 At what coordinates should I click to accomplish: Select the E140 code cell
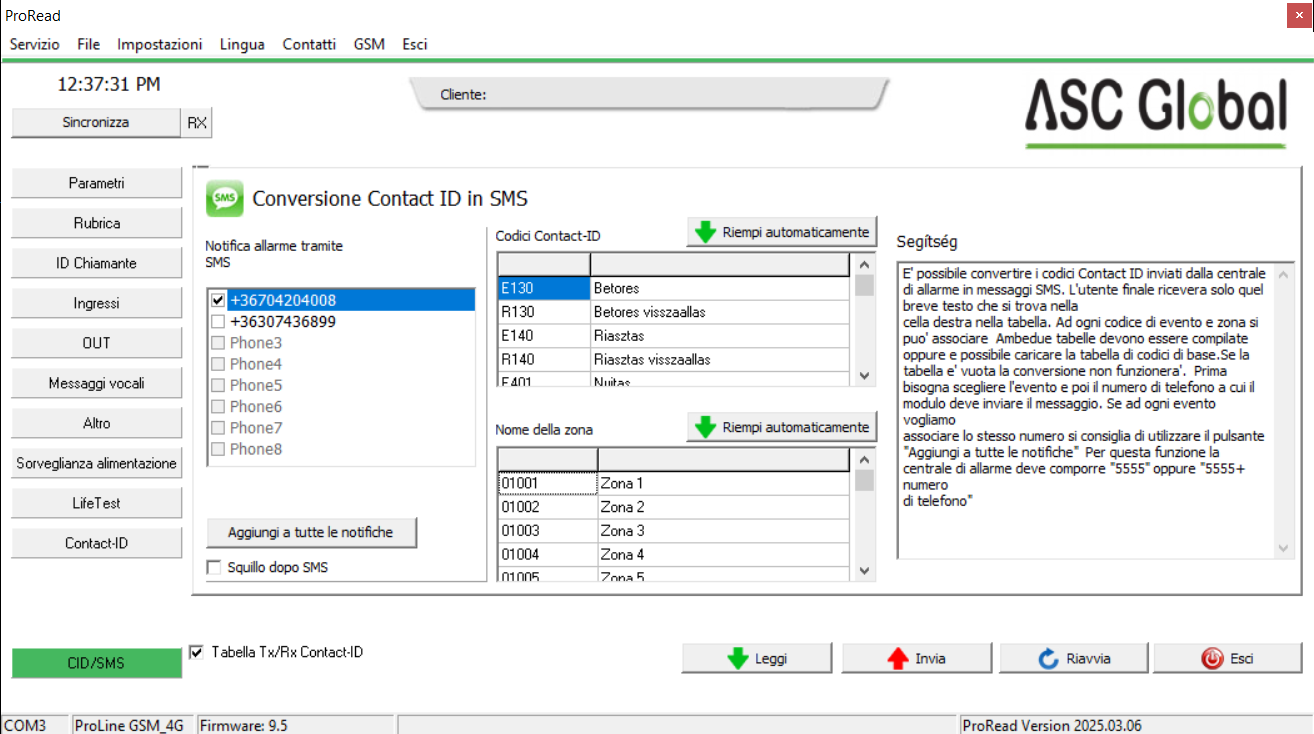(543, 336)
